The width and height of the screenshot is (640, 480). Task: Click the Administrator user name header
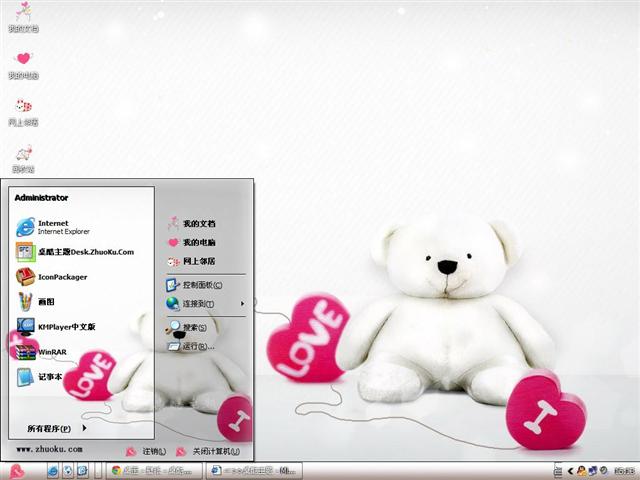coord(41,198)
